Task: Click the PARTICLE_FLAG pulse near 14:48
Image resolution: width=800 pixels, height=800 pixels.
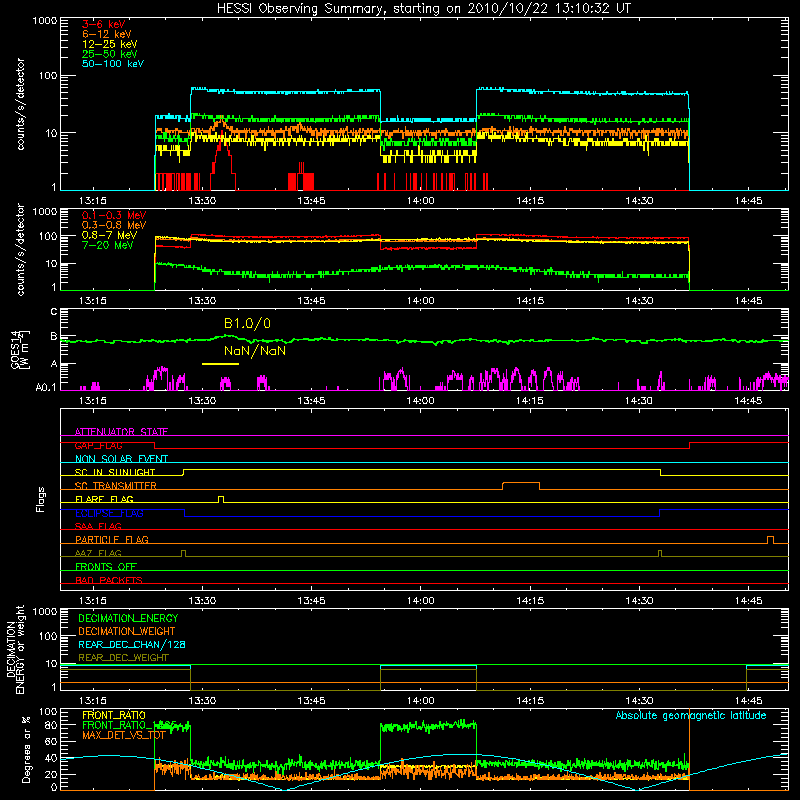Action: coord(770,540)
